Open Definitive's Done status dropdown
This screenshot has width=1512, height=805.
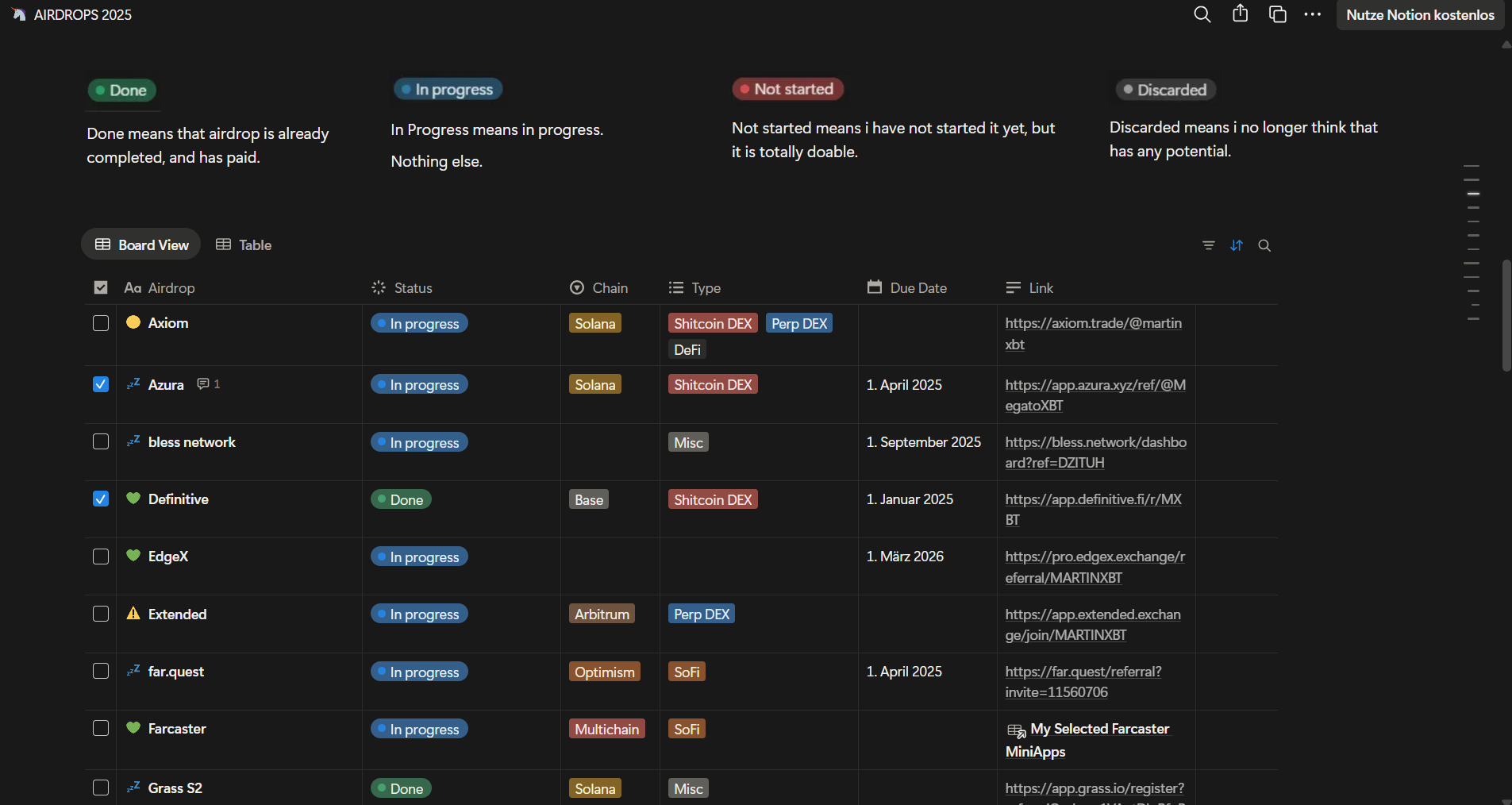tap(401, 499)
